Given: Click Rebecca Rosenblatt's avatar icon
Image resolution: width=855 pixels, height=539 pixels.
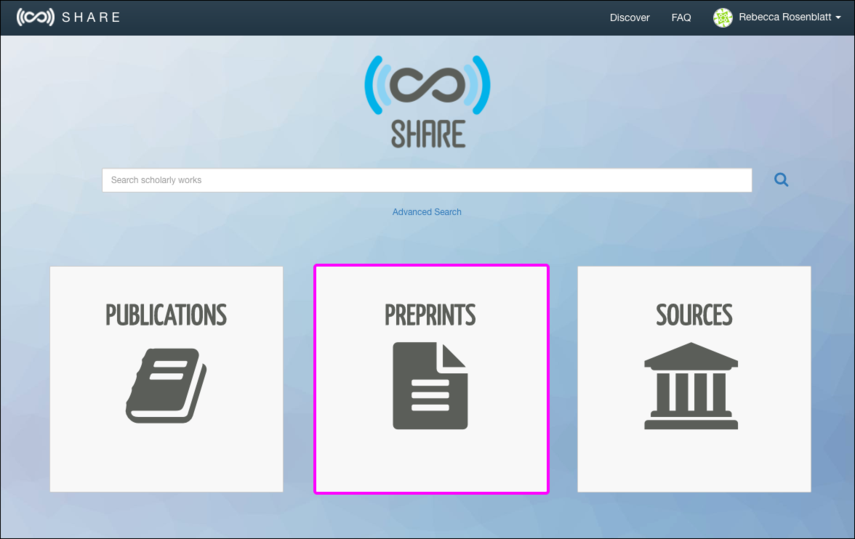Looking at the screenshot, I should pyautogui.click(x=722, y=17).
